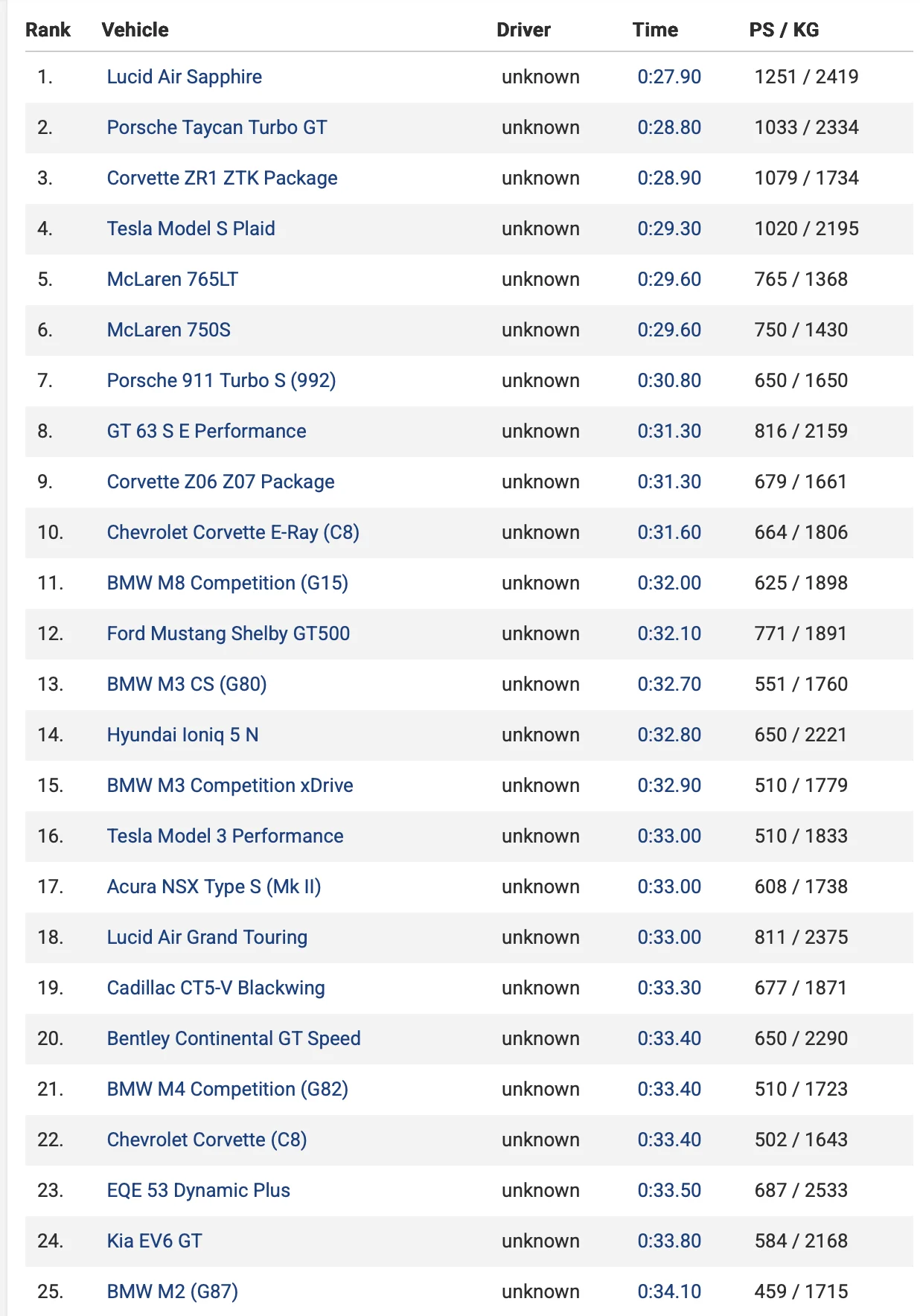Open the McLaren 750S vehicle link
The height and width of the screenshot is (1316, 920).
(x=169, y=330)
